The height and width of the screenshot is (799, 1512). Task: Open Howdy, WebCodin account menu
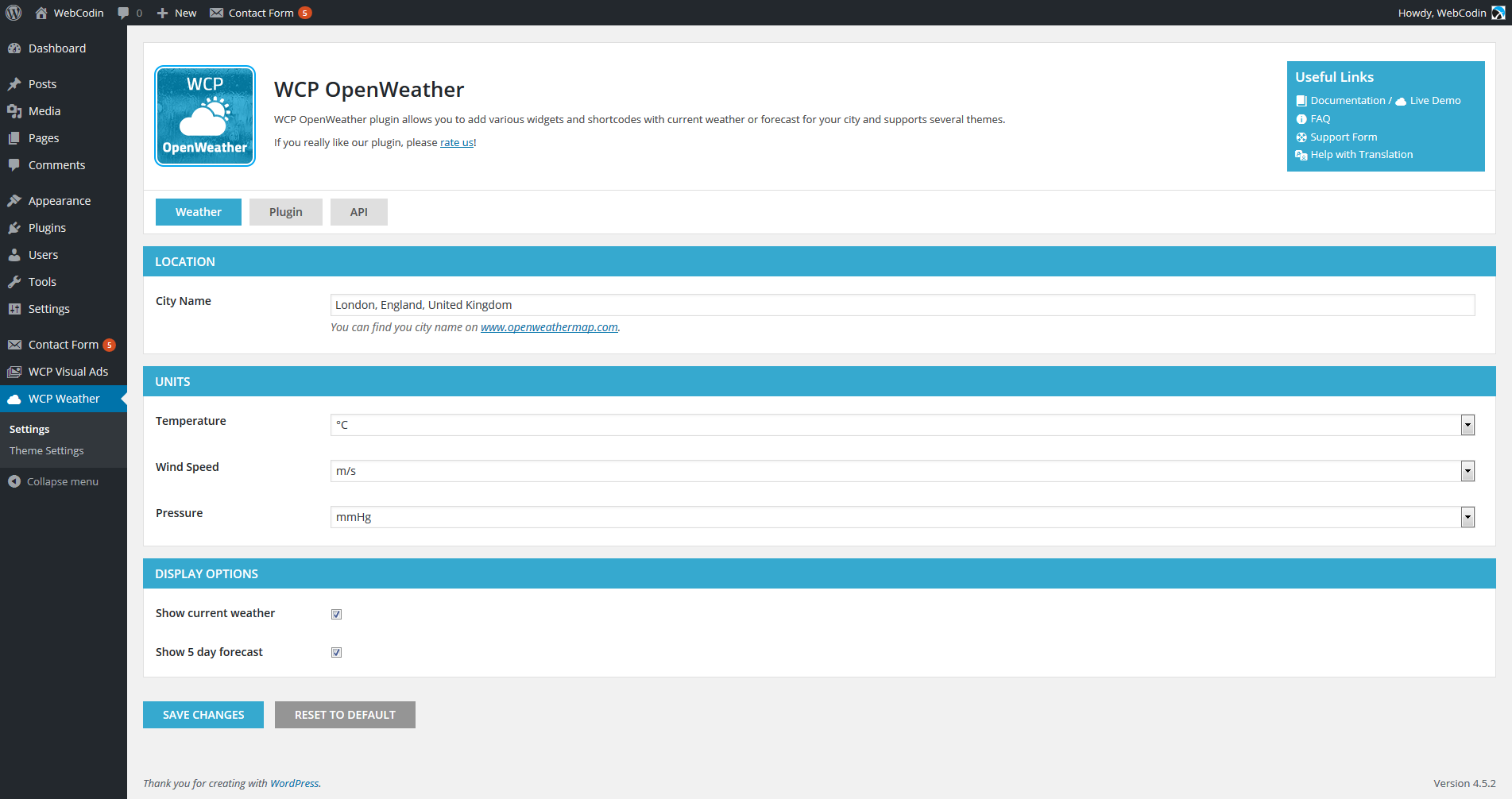click(1451, 13)
